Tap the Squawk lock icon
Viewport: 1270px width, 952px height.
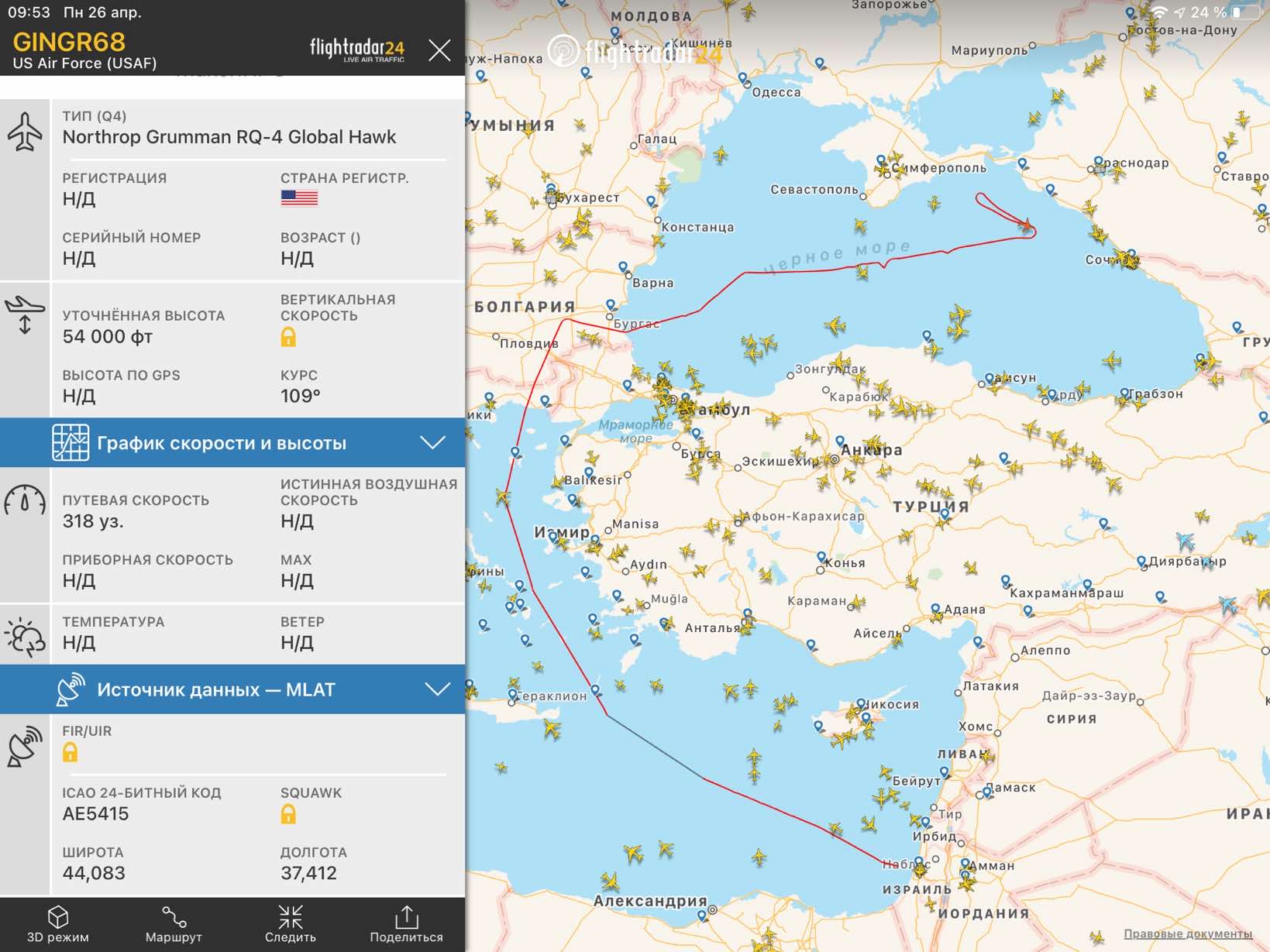pos(288,813)
